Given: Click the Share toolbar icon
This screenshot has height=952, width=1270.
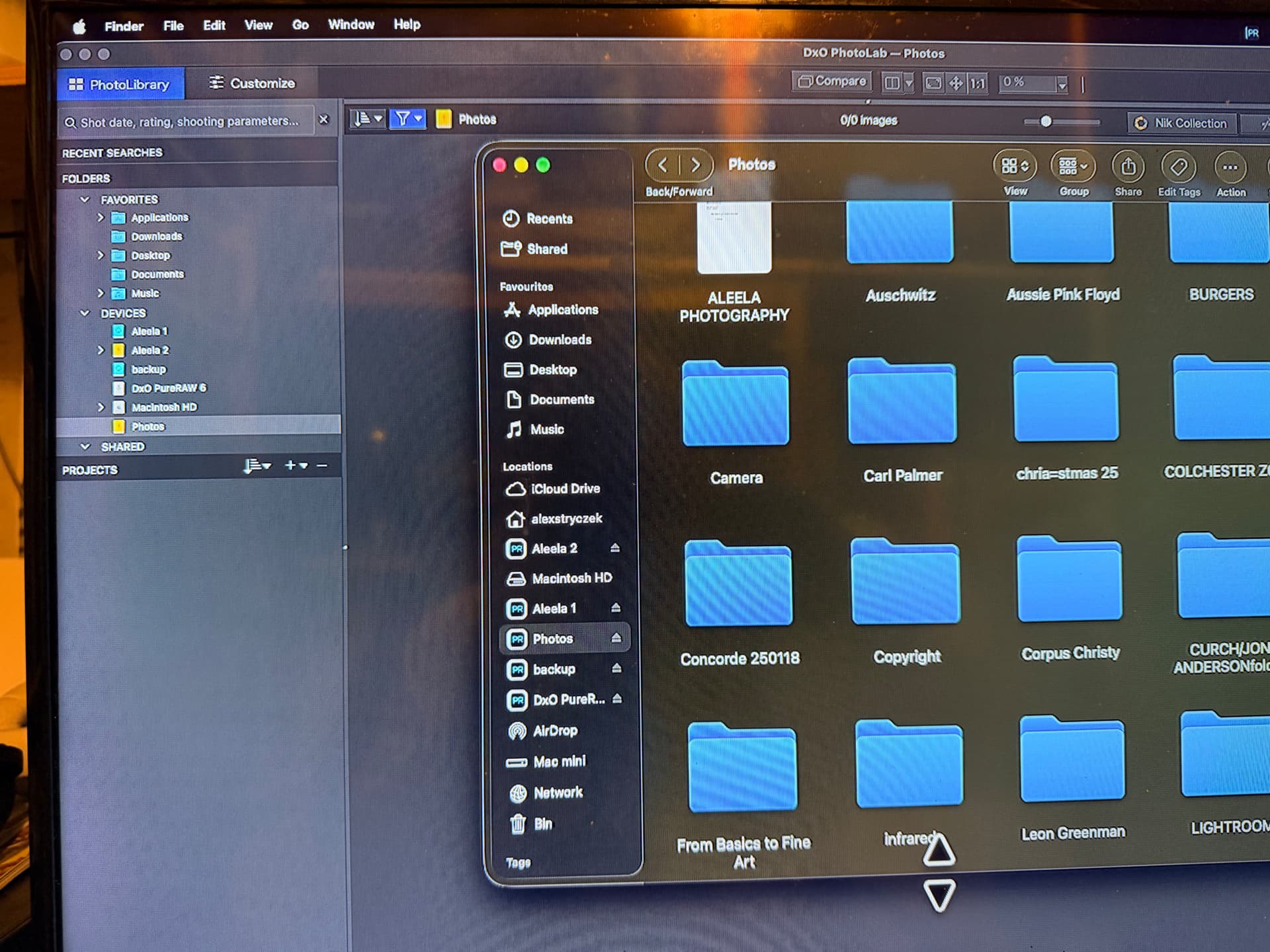Looking at the screenshot, I should [1128, 167].
